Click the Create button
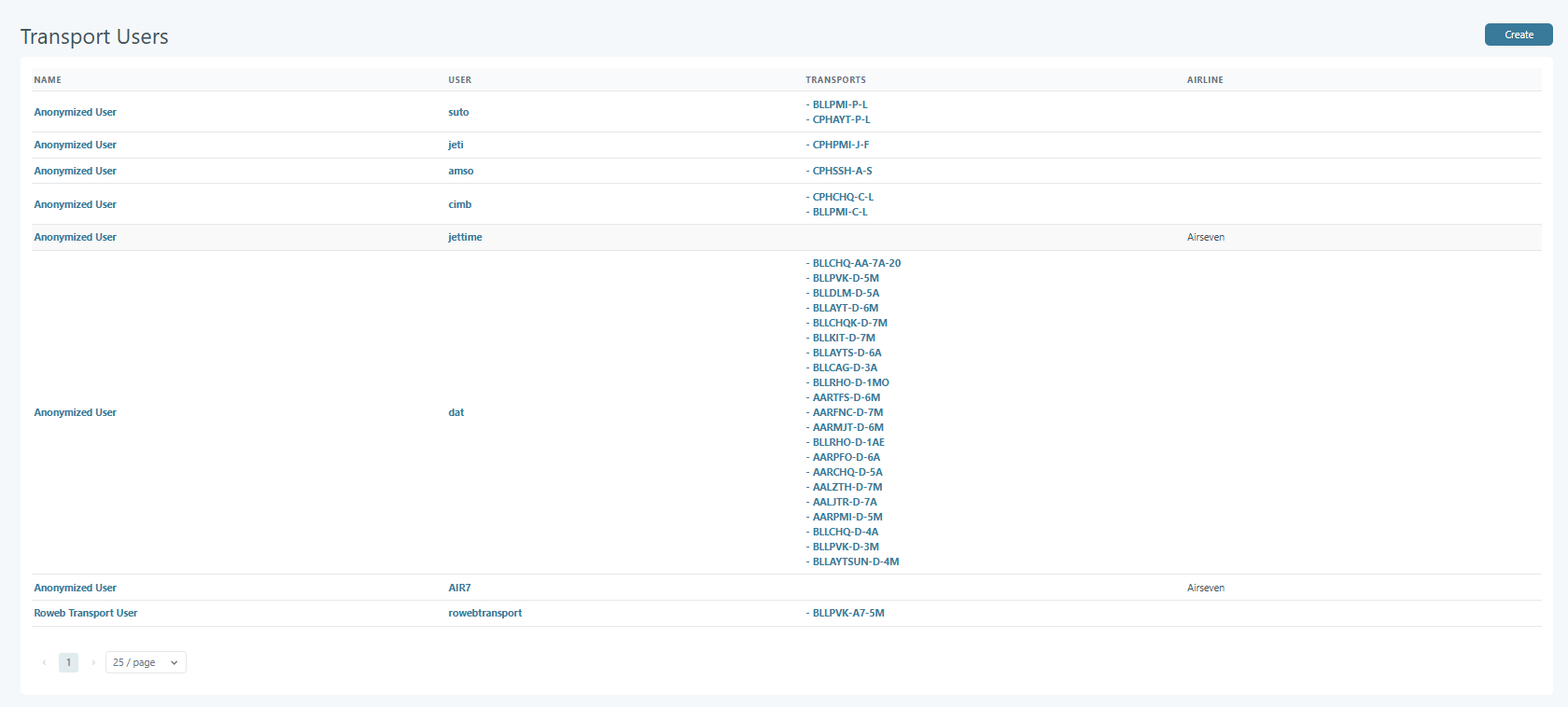 pos(1518,35)
